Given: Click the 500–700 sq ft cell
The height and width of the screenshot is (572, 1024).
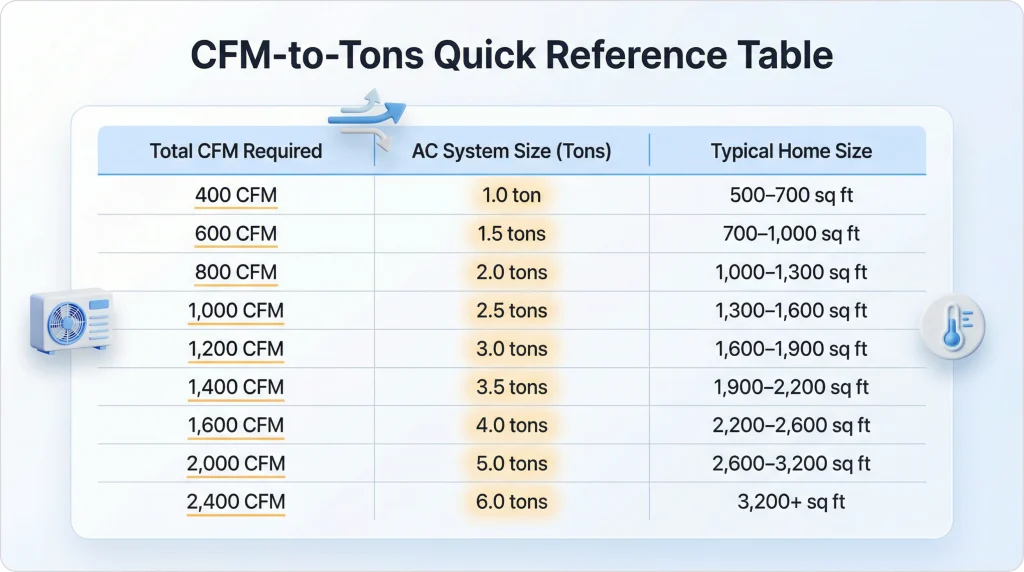Looking at the screenshot, I should 791,195.
